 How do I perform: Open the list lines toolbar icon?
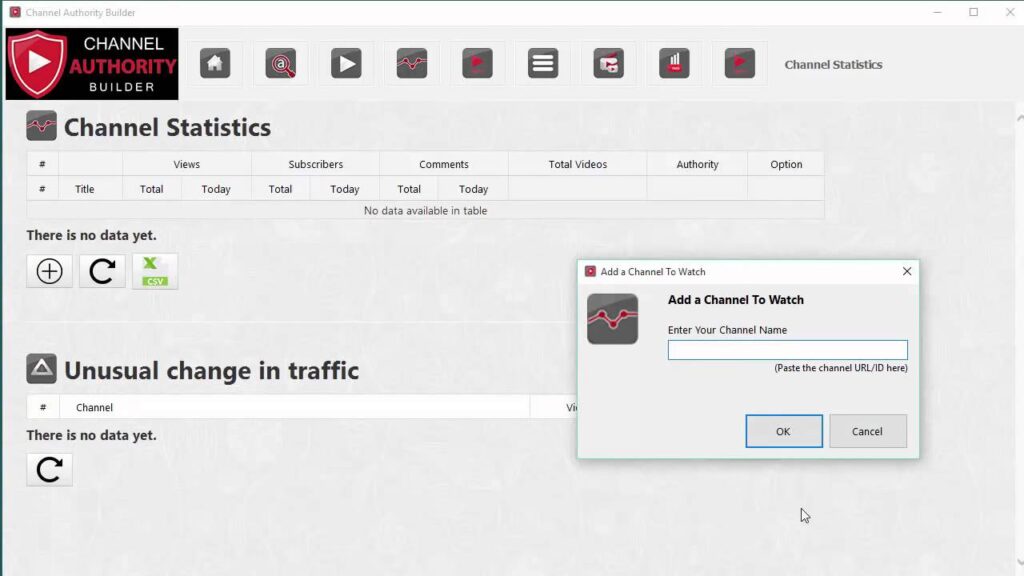(543, 63)
